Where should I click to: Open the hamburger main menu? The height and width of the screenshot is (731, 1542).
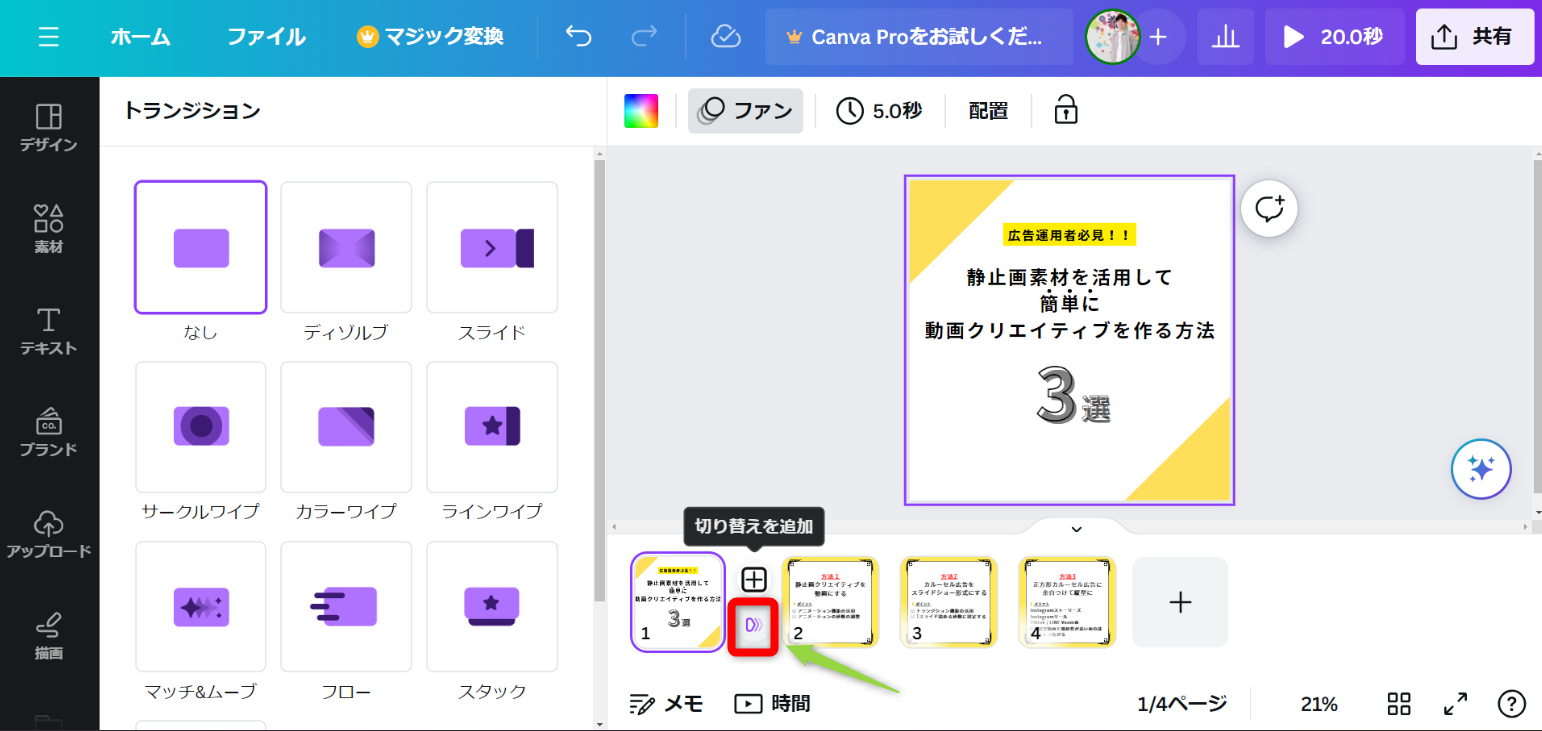coord(48,37)
